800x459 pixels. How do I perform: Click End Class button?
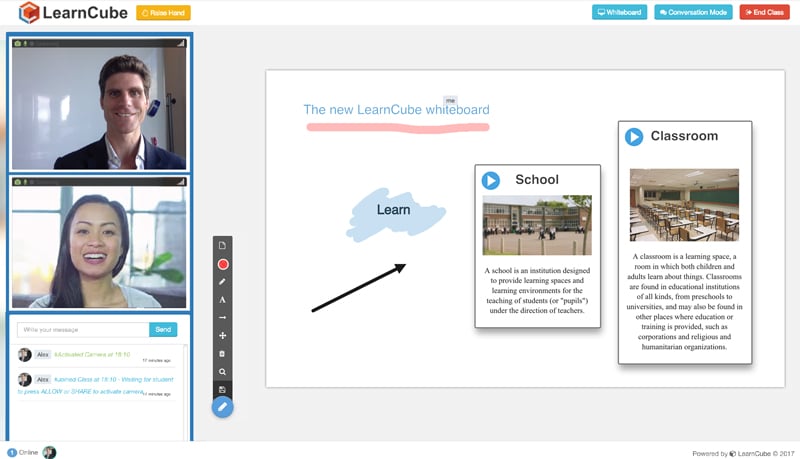(x=764, y=12)
